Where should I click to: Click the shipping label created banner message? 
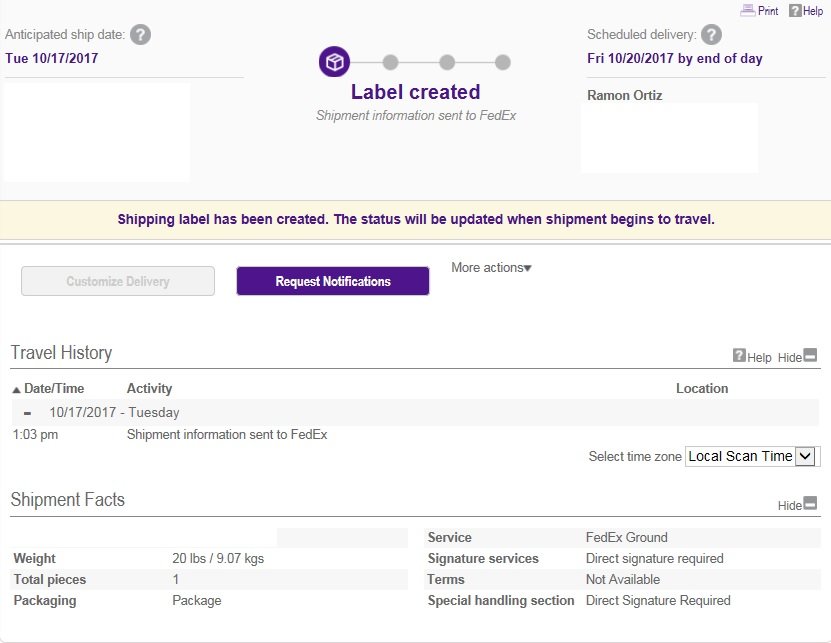pos(416,219)
